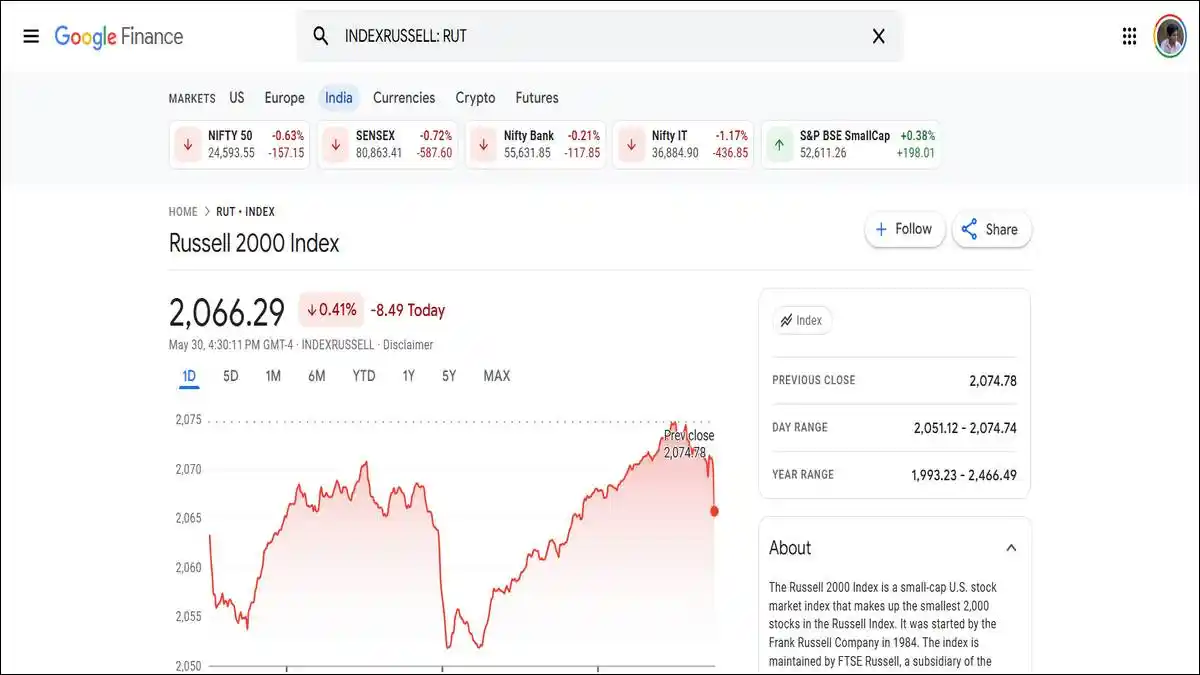Viewport: 1200px width, 675px height.
Task: Click the Share icon for Russell 2000
Action: [x=968, y=229]
